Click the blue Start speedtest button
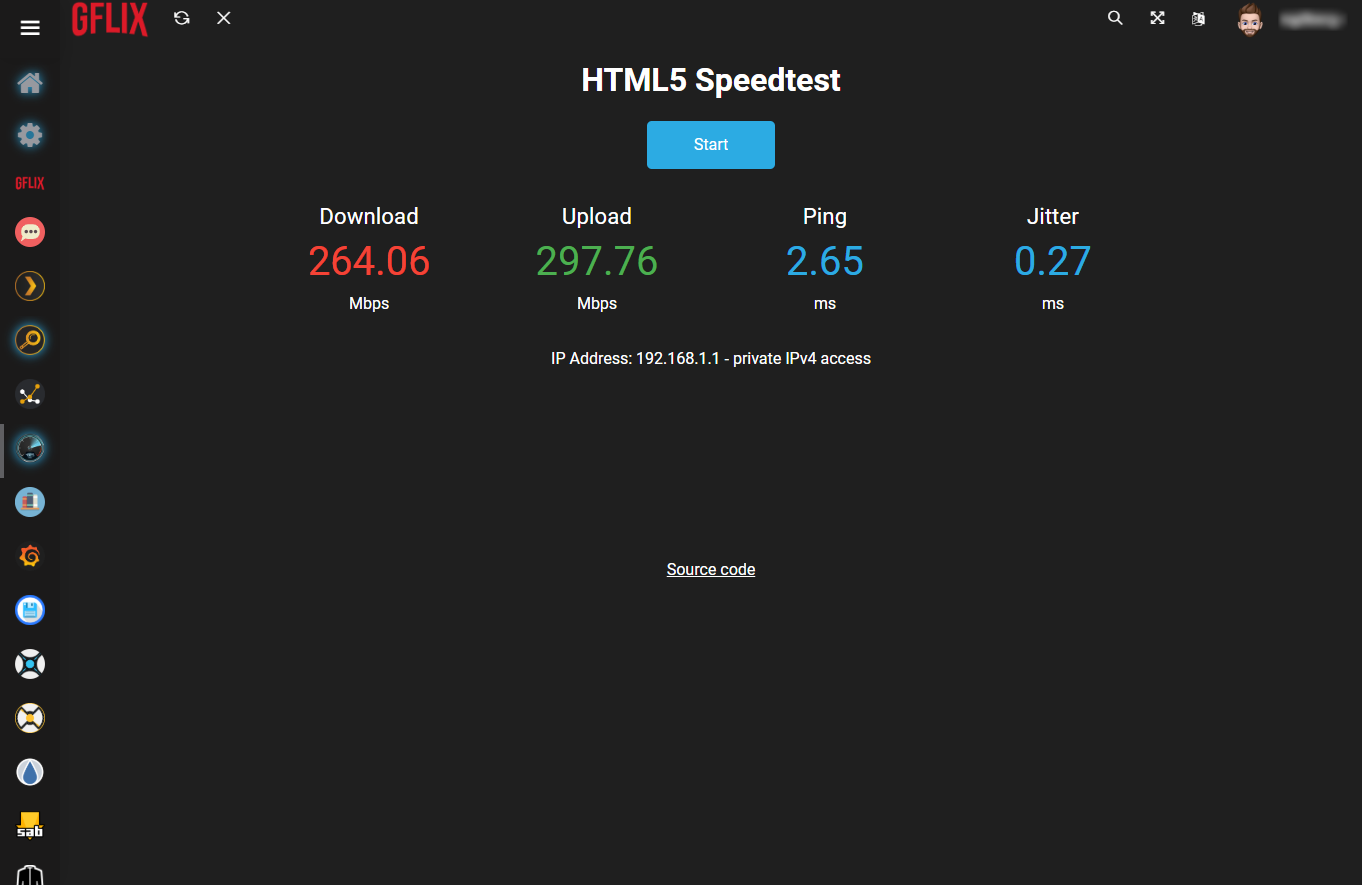The image size is (1362, 885). (710, 145)
